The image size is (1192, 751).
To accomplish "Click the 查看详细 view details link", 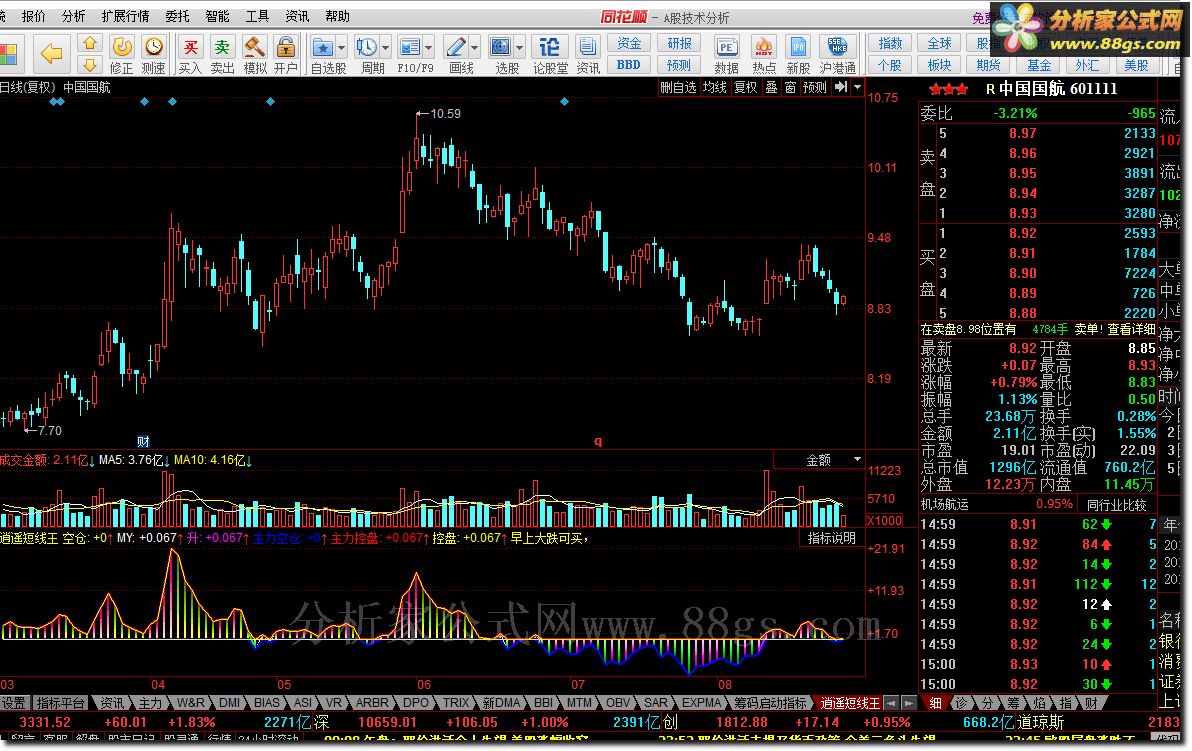I will [x=1130, y=329].
